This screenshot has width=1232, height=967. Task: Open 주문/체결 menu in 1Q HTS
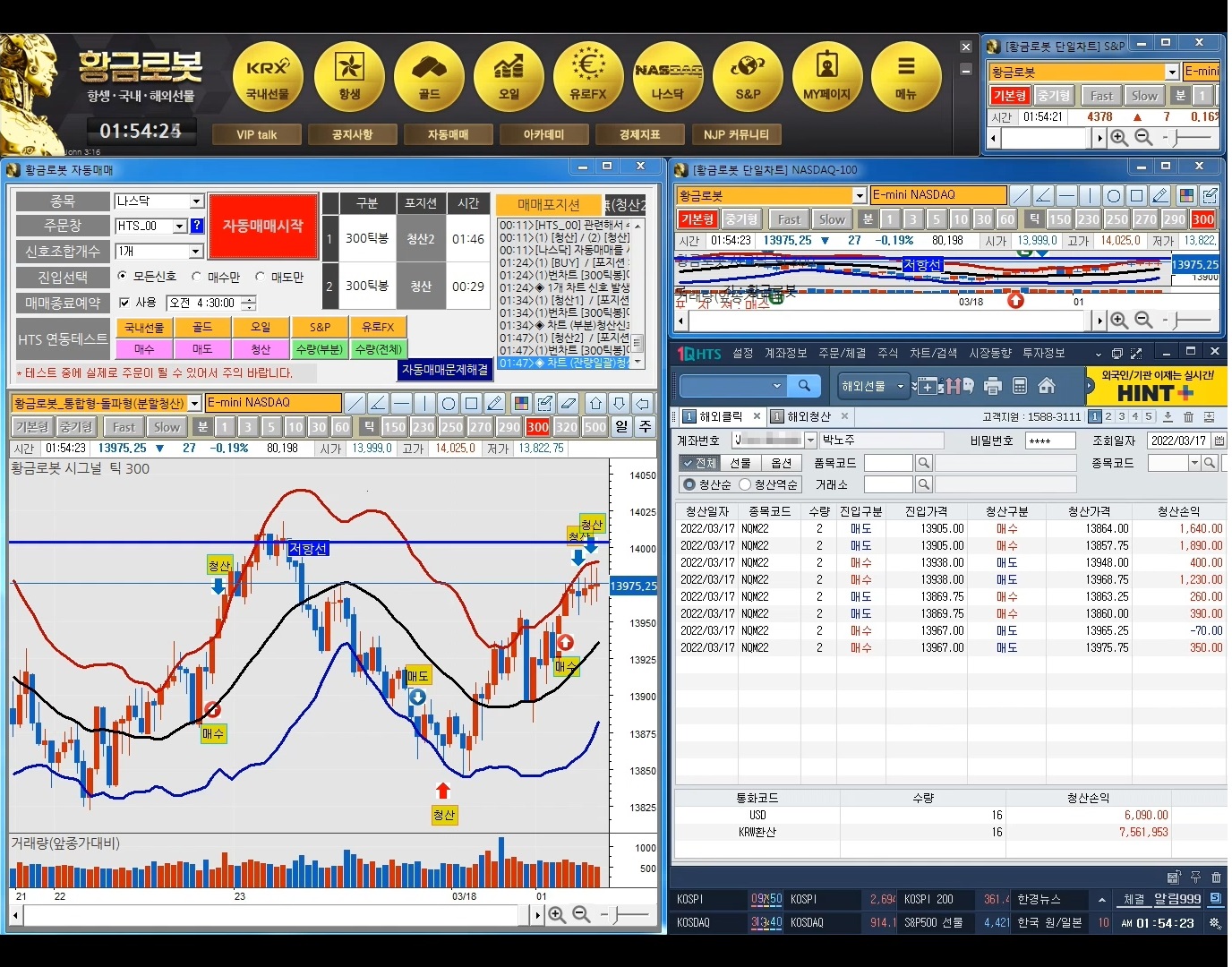(842, 354)
